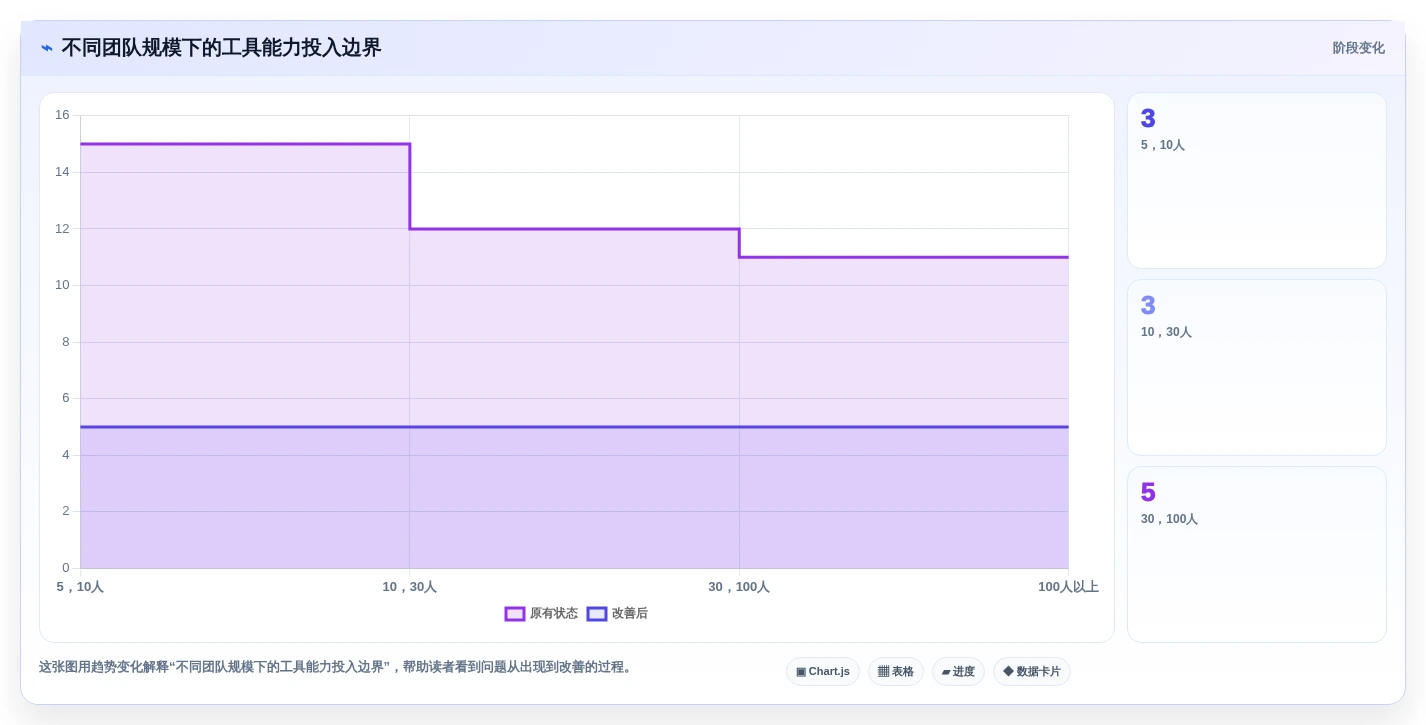Click the blue 改善后 legend swatch
Screen dimensions: 1426x725
coord(597,614)
